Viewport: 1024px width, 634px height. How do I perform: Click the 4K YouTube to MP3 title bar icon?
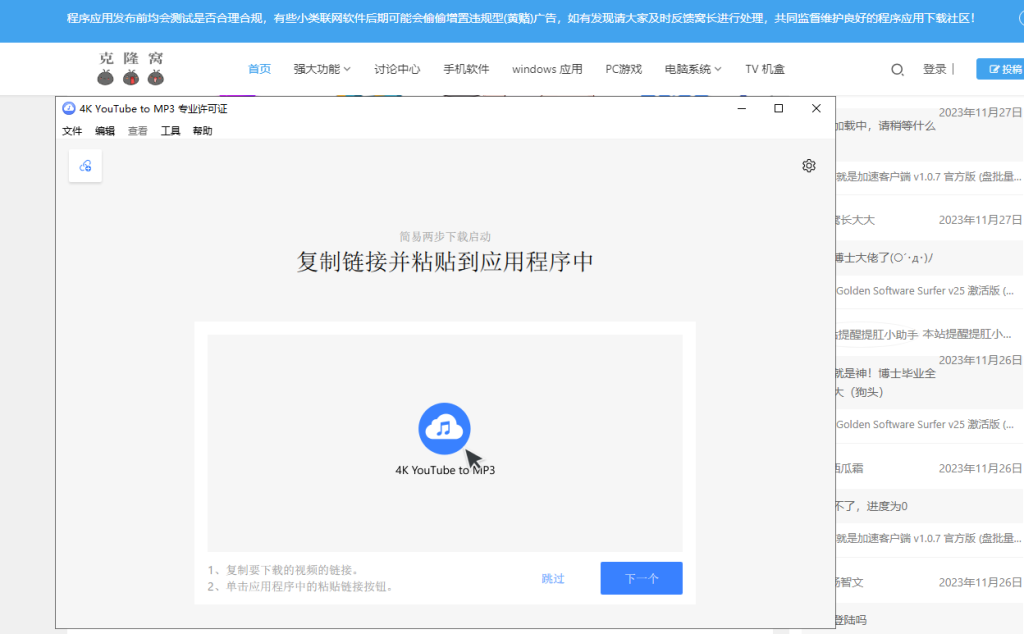point(69,108)
